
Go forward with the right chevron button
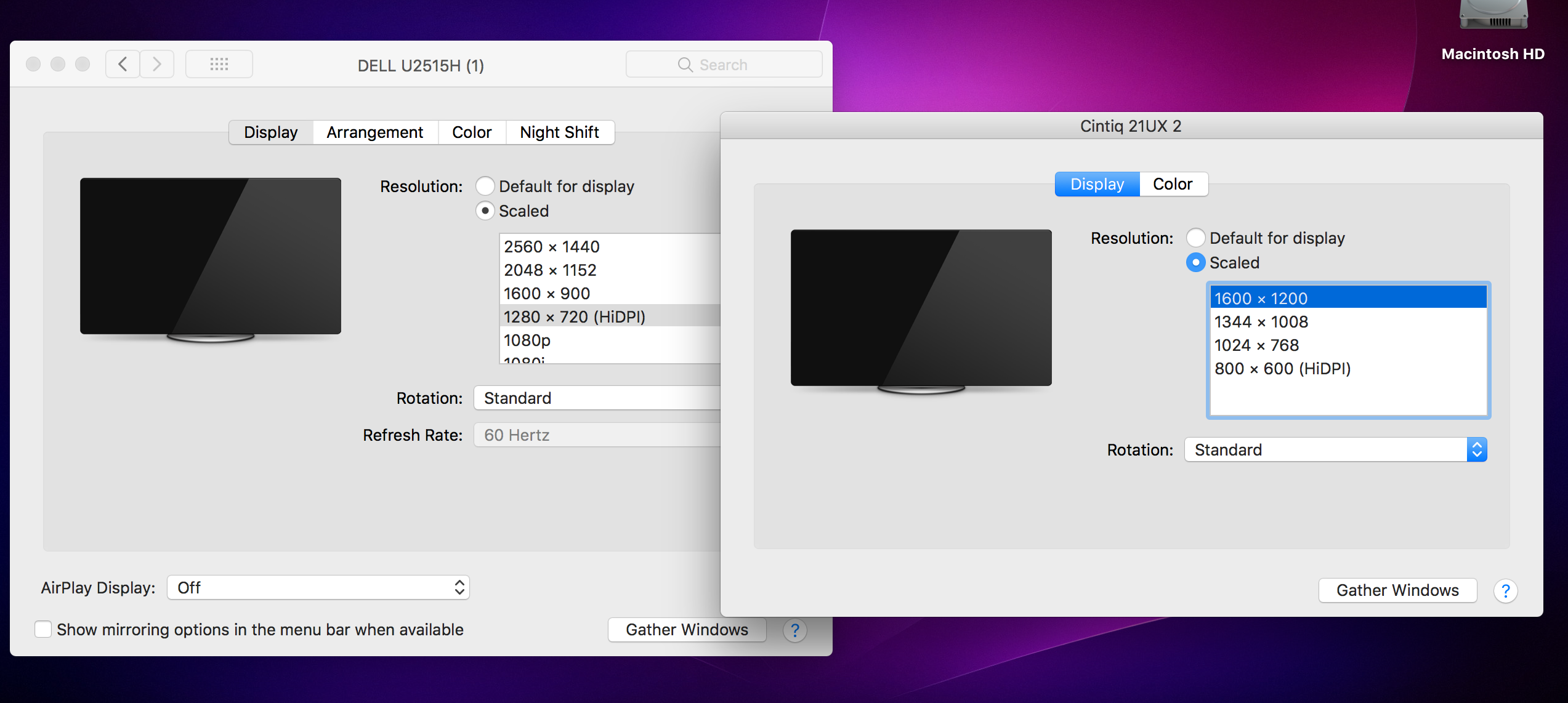click(157, 64)
